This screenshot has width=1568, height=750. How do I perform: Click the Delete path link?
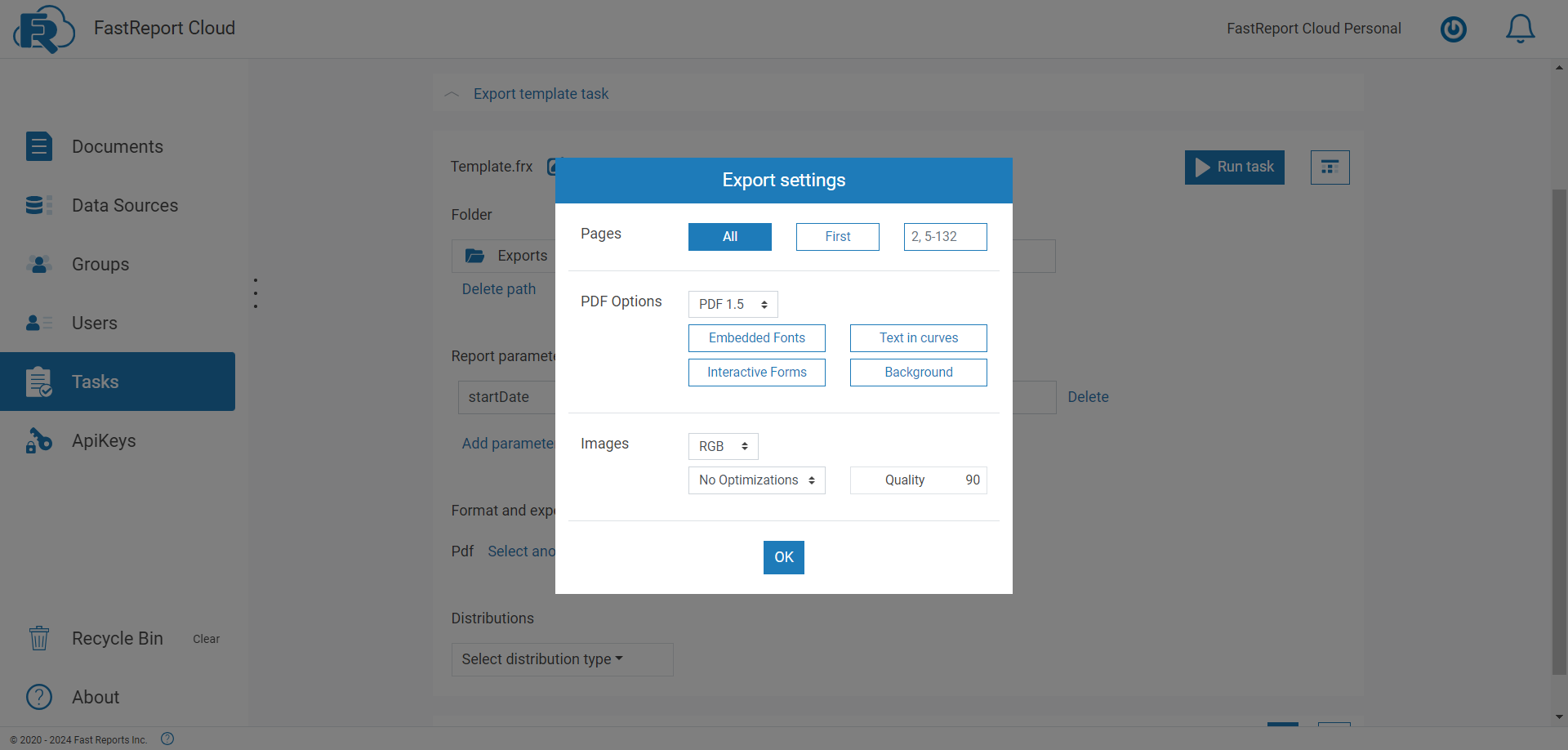(499, 288)
